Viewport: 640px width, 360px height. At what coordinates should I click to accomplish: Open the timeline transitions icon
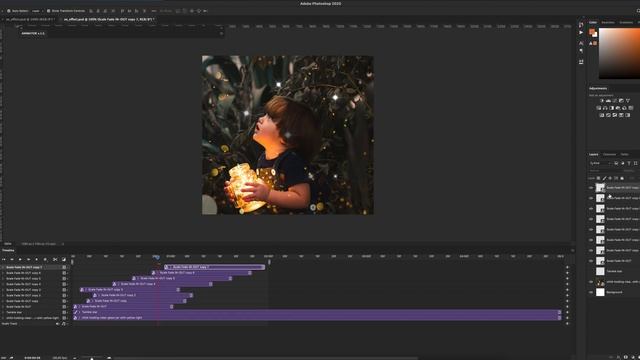[64, 259]
